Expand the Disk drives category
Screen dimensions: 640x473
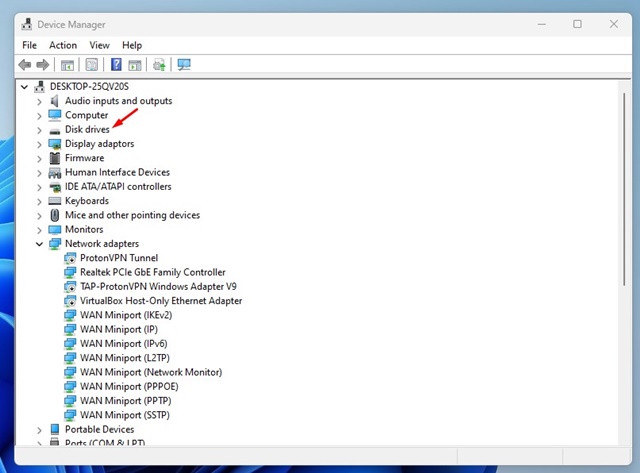click(39, 130)
